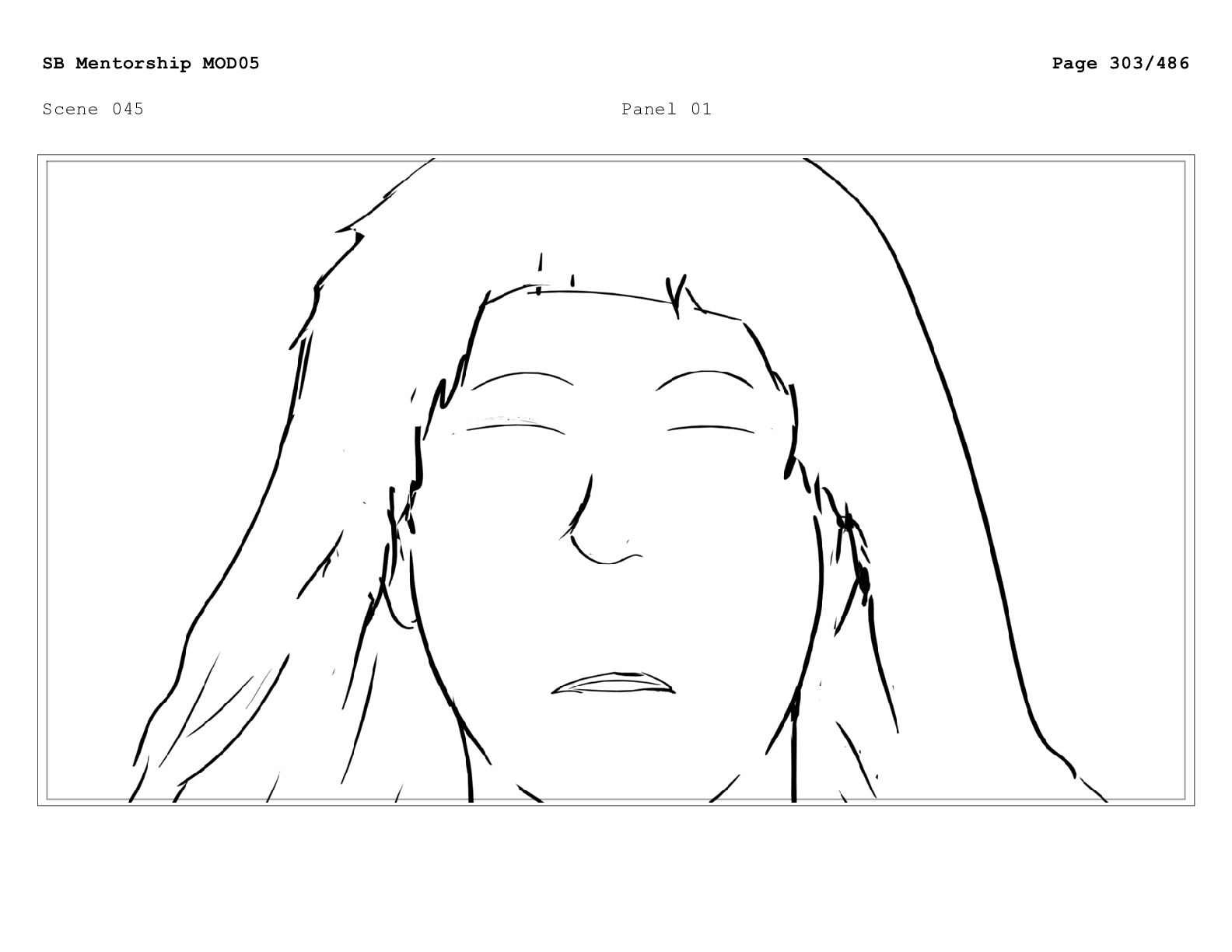Click the 'Panel 01' label

(667, 109)
